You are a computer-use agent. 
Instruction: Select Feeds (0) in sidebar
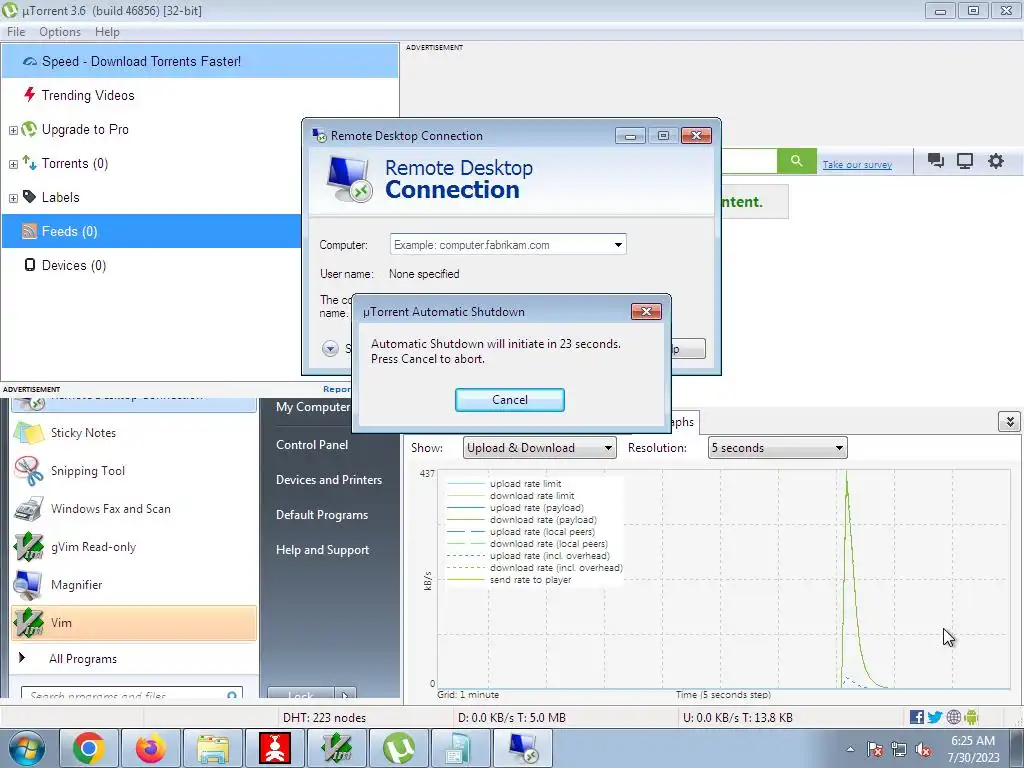click(x=152, y=231)
